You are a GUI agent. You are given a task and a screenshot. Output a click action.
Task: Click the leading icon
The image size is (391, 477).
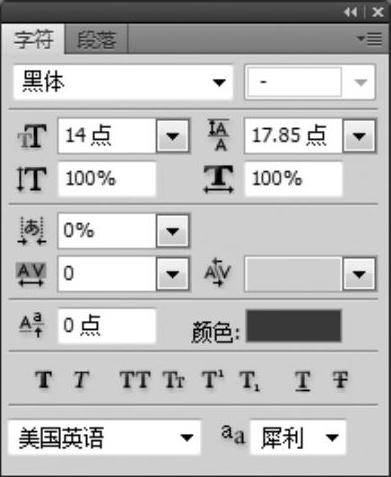tap(219, 135)
